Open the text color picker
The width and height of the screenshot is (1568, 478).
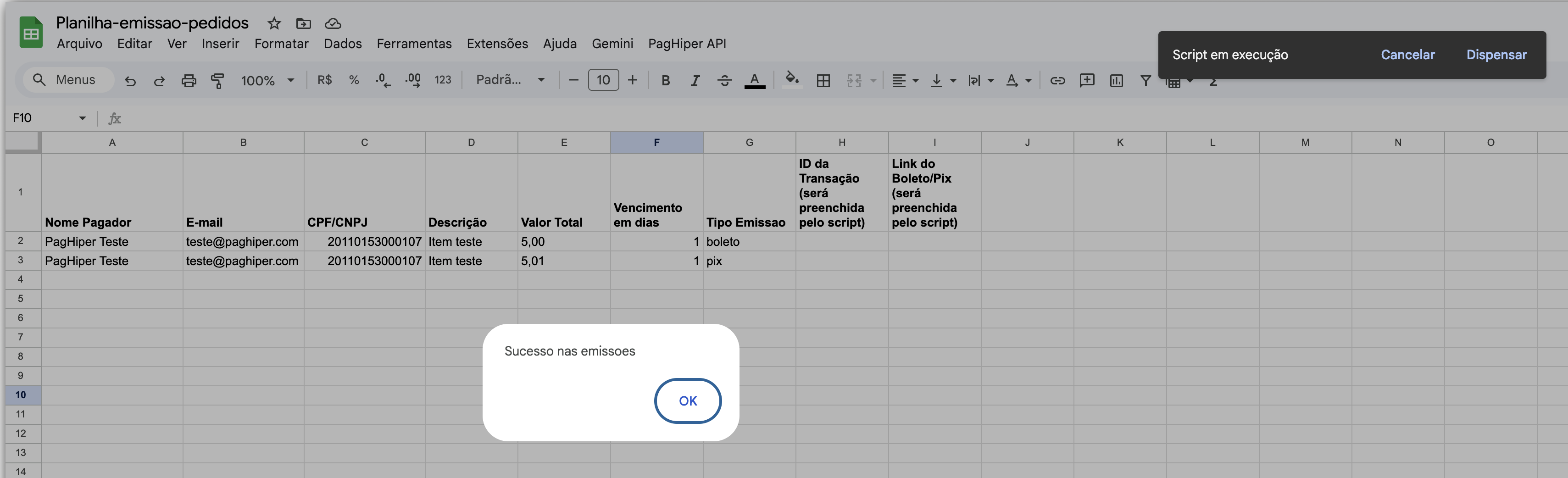click(755, 80)
